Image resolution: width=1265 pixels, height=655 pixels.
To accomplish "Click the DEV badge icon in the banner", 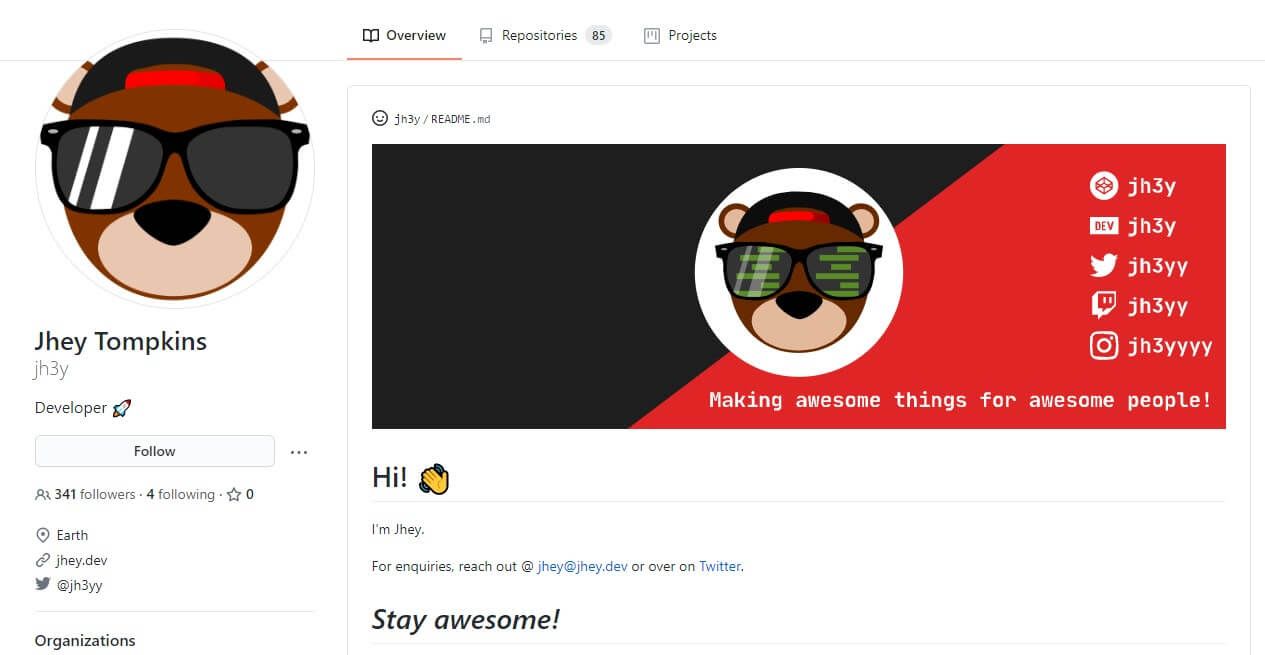I will (x=1103, y=225).
